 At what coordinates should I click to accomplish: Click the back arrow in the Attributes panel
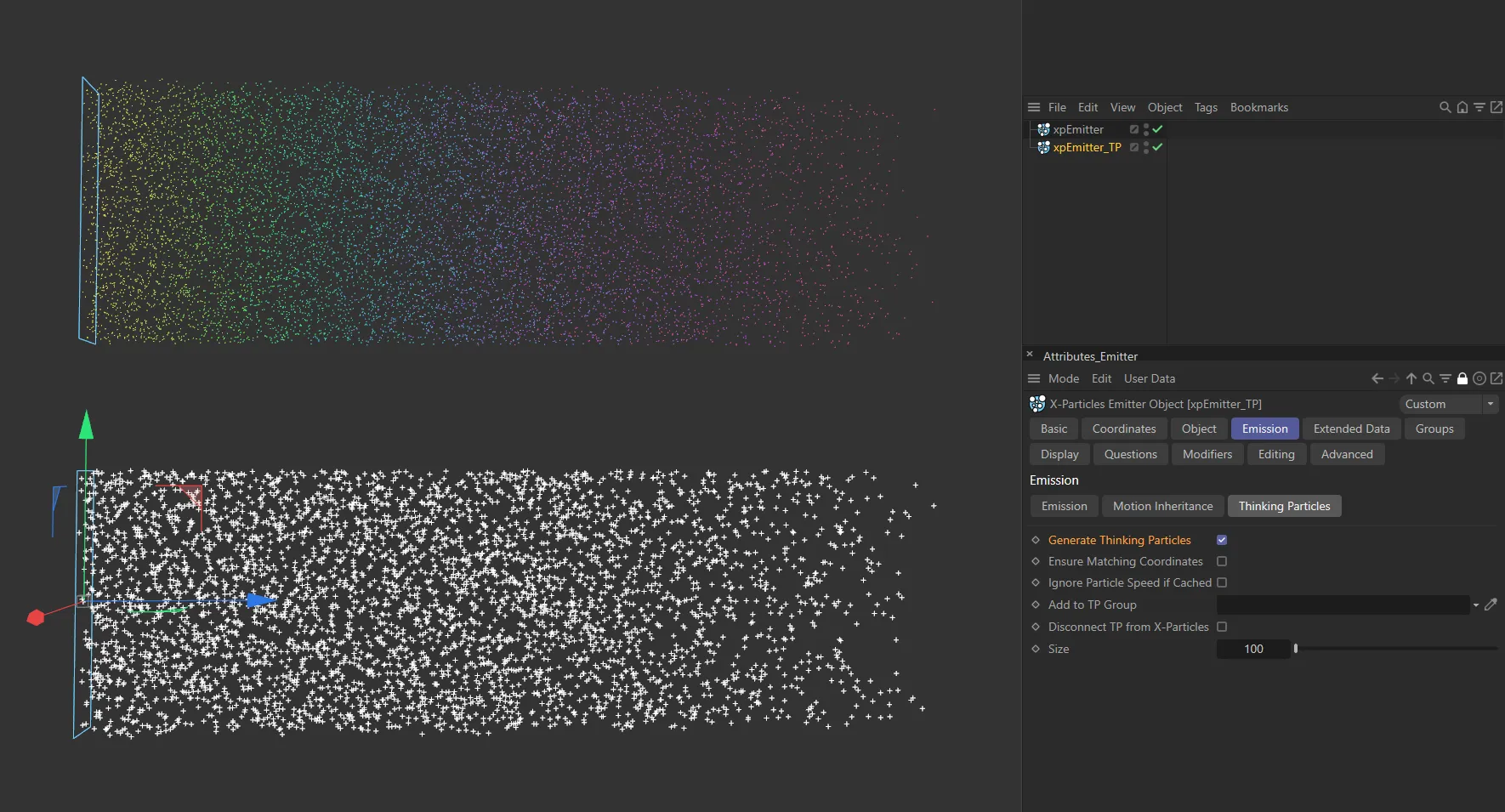click(x=1377, y=378)
